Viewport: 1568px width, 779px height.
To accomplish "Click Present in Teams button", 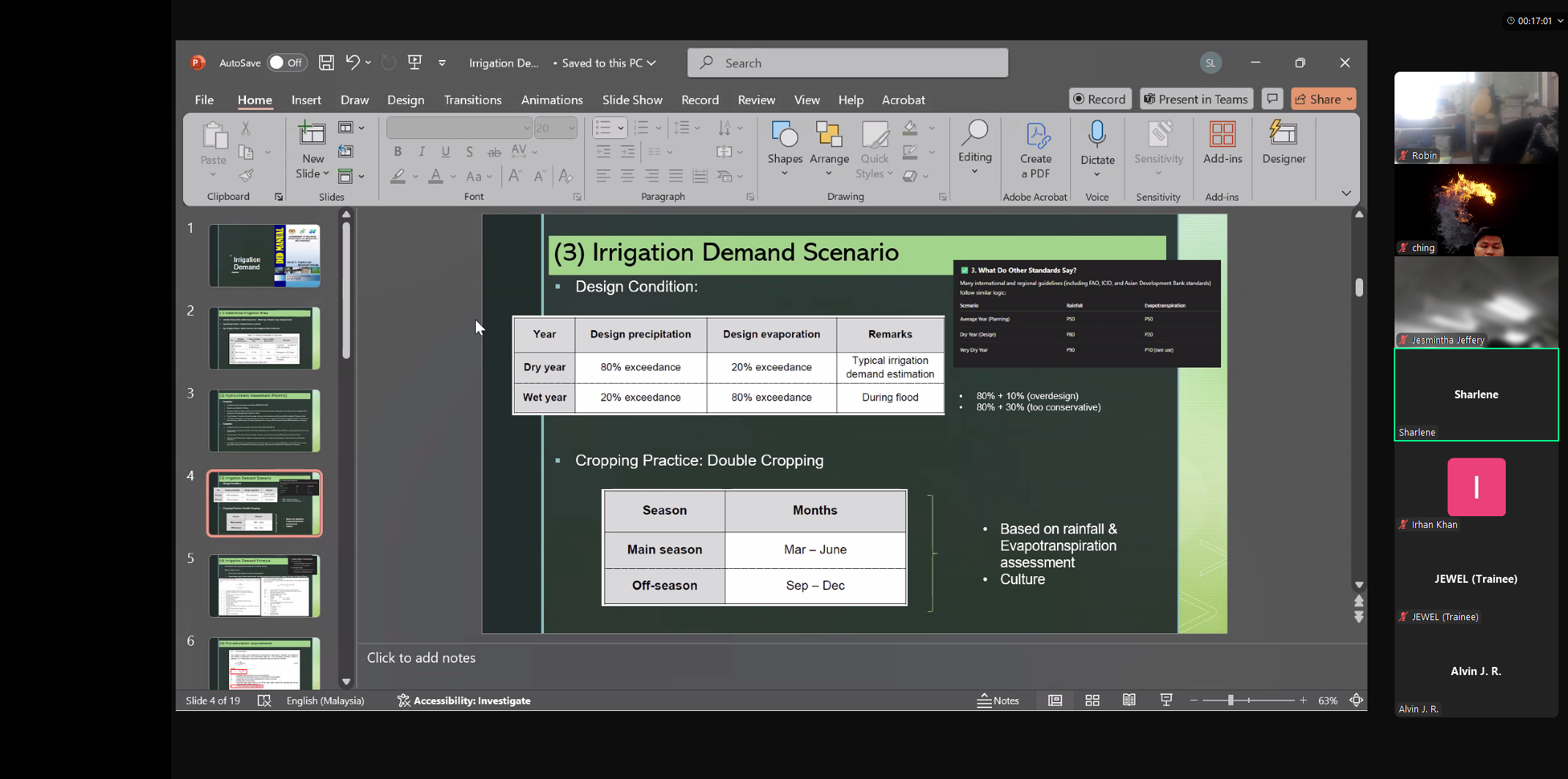I will [x=1196, y=100].
